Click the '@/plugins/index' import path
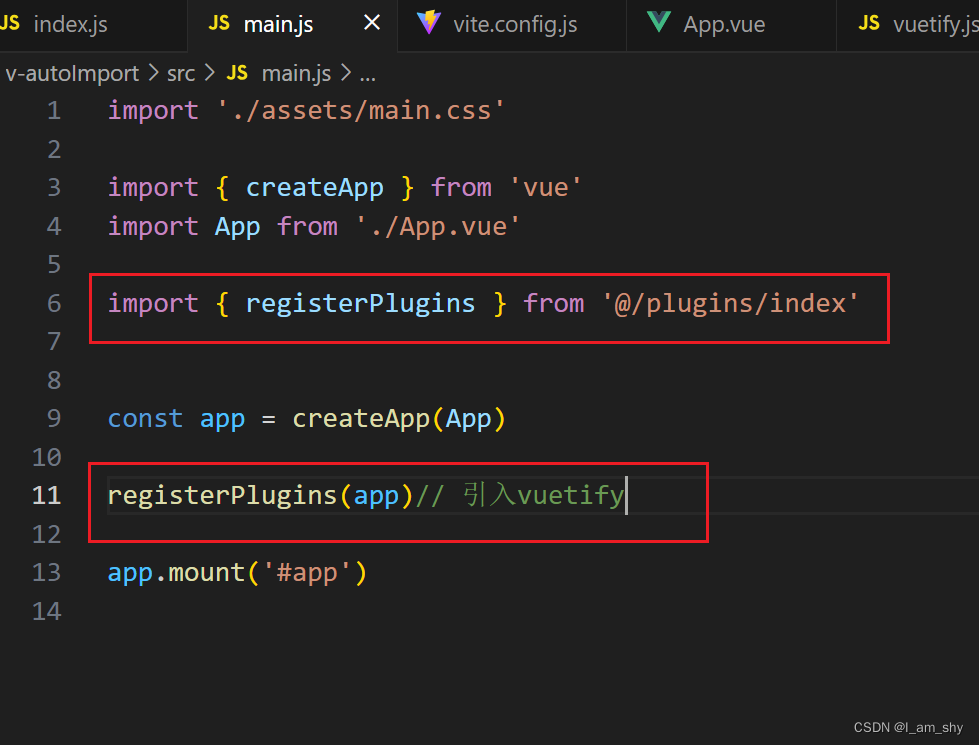 coord(731,303)
